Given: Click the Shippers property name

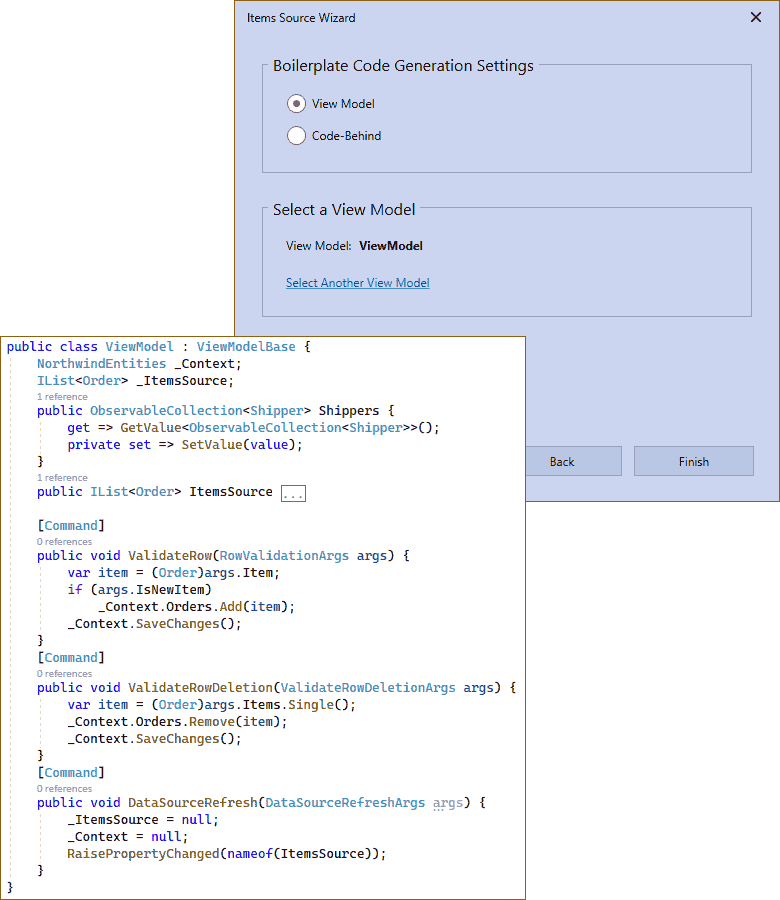Looking at the screenshot, I should pos(349,411).
